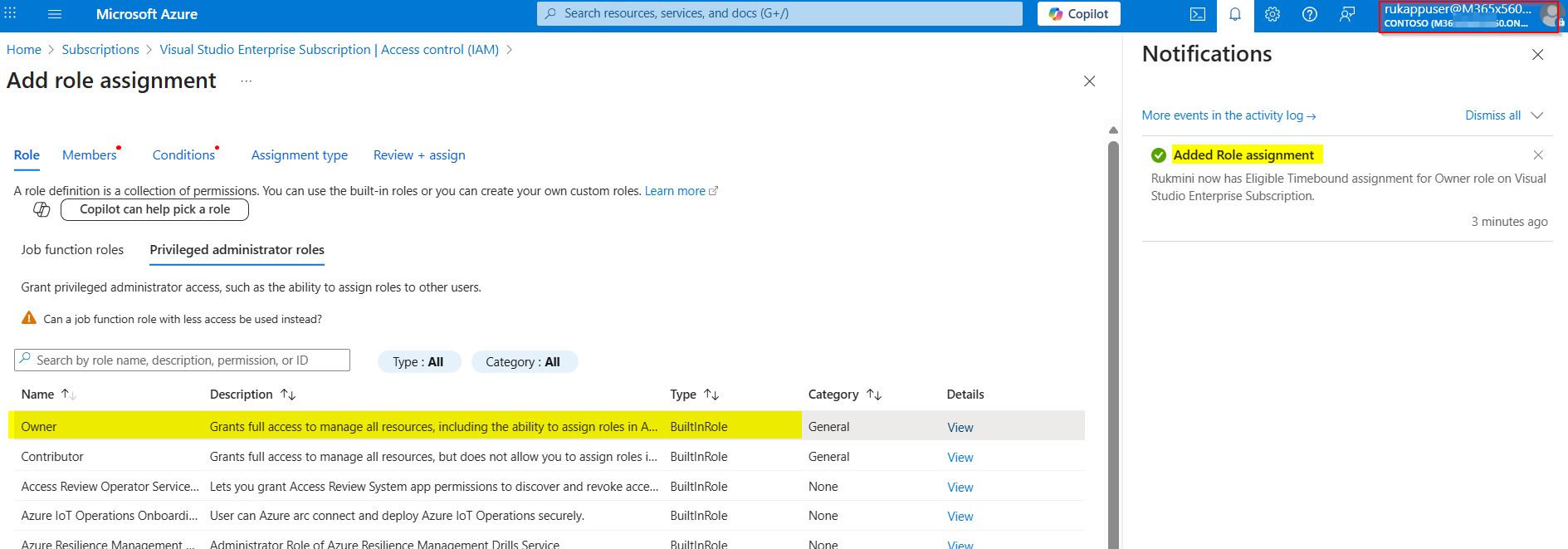Open the Category : All filter

tap(523, 362)
